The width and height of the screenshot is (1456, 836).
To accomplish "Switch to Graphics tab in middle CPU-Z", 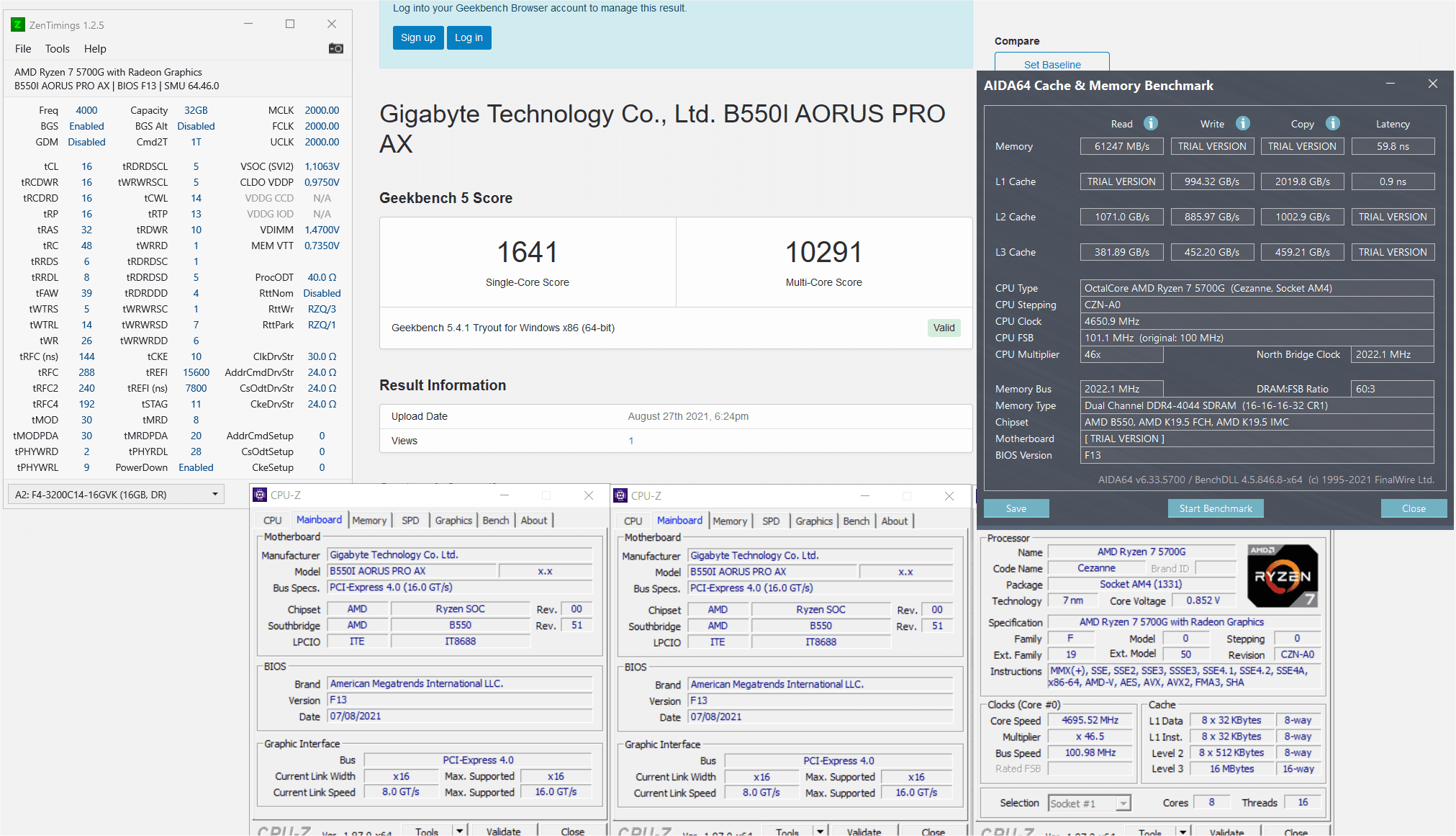I will coord(814,521).
